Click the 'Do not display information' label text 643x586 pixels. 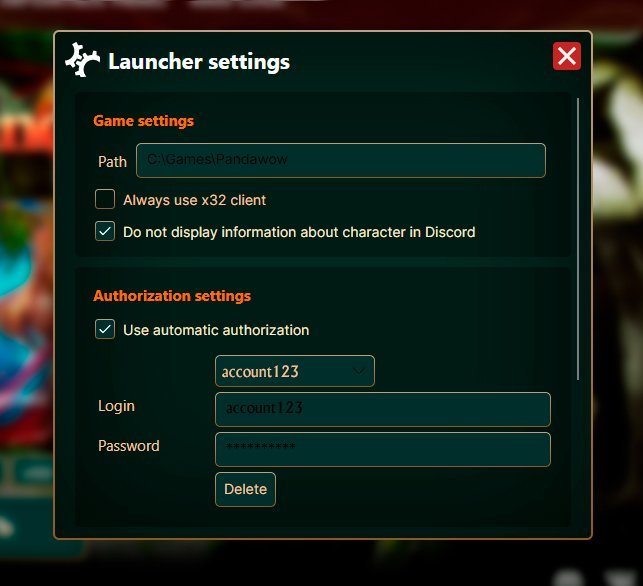[x=299, y=232]
